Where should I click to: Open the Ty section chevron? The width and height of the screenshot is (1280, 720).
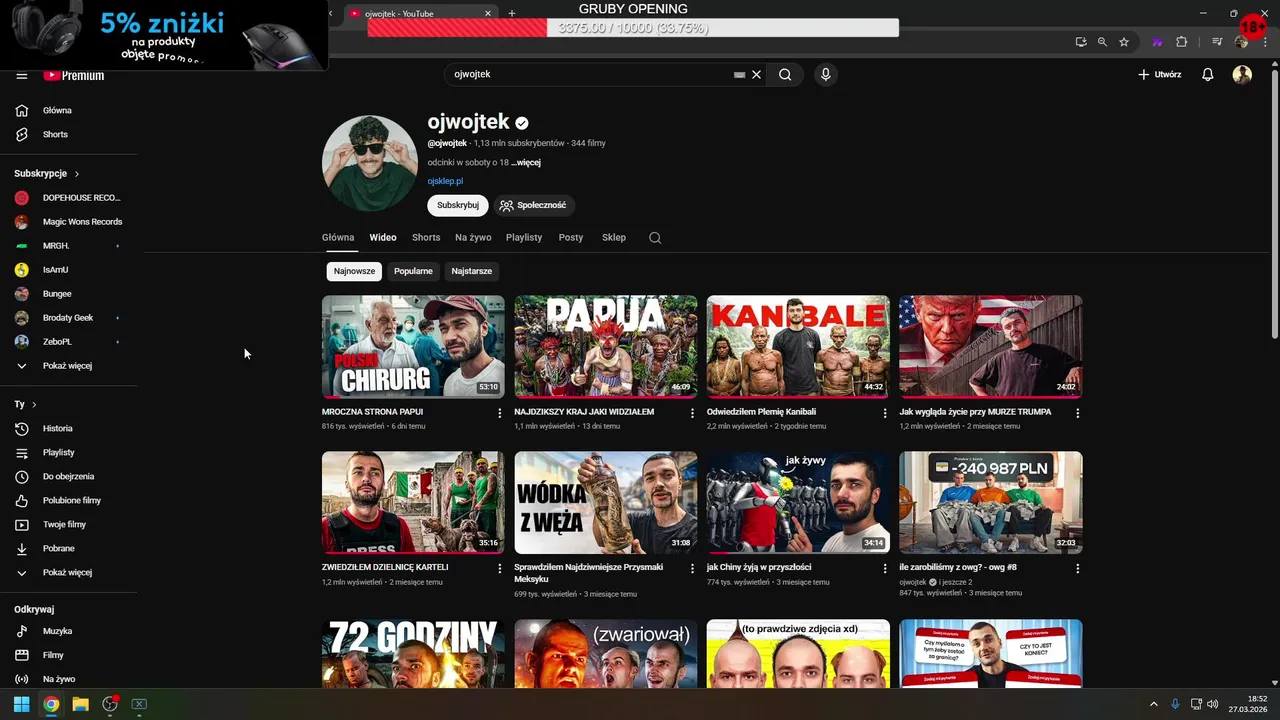pos(34,405)
